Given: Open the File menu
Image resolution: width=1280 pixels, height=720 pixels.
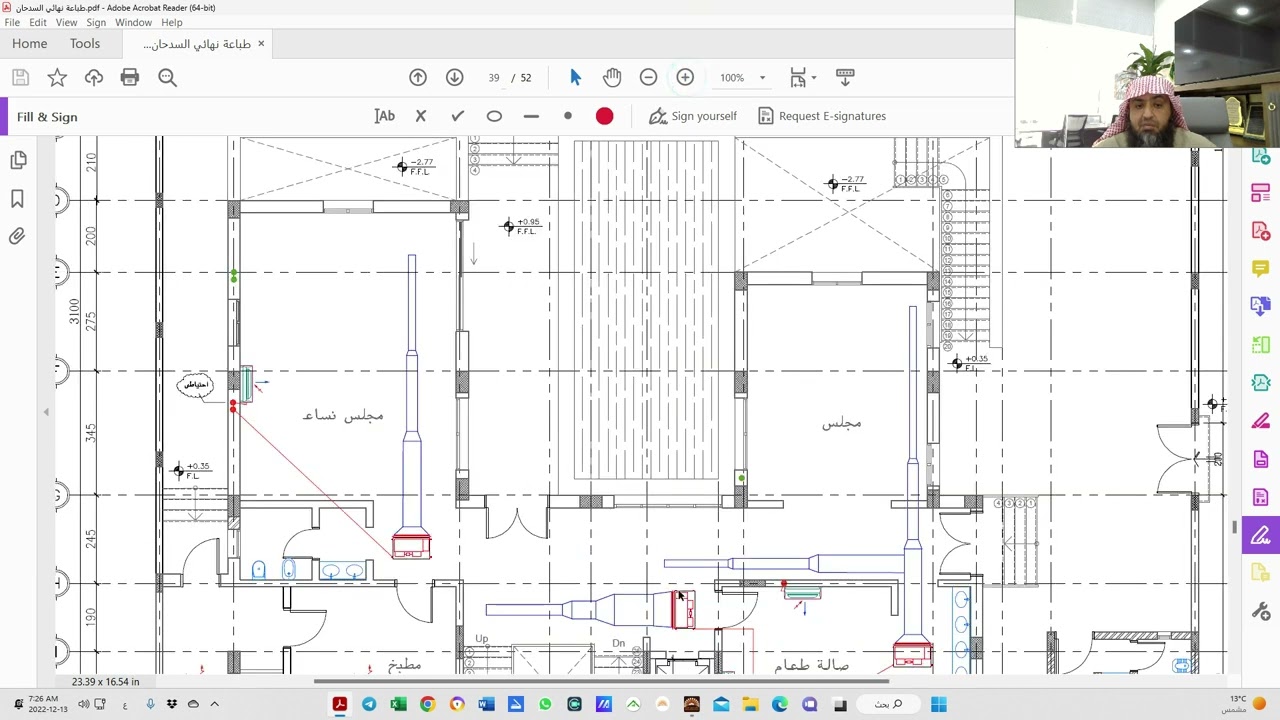Looking at the screenshot, I should click(12, 22).
